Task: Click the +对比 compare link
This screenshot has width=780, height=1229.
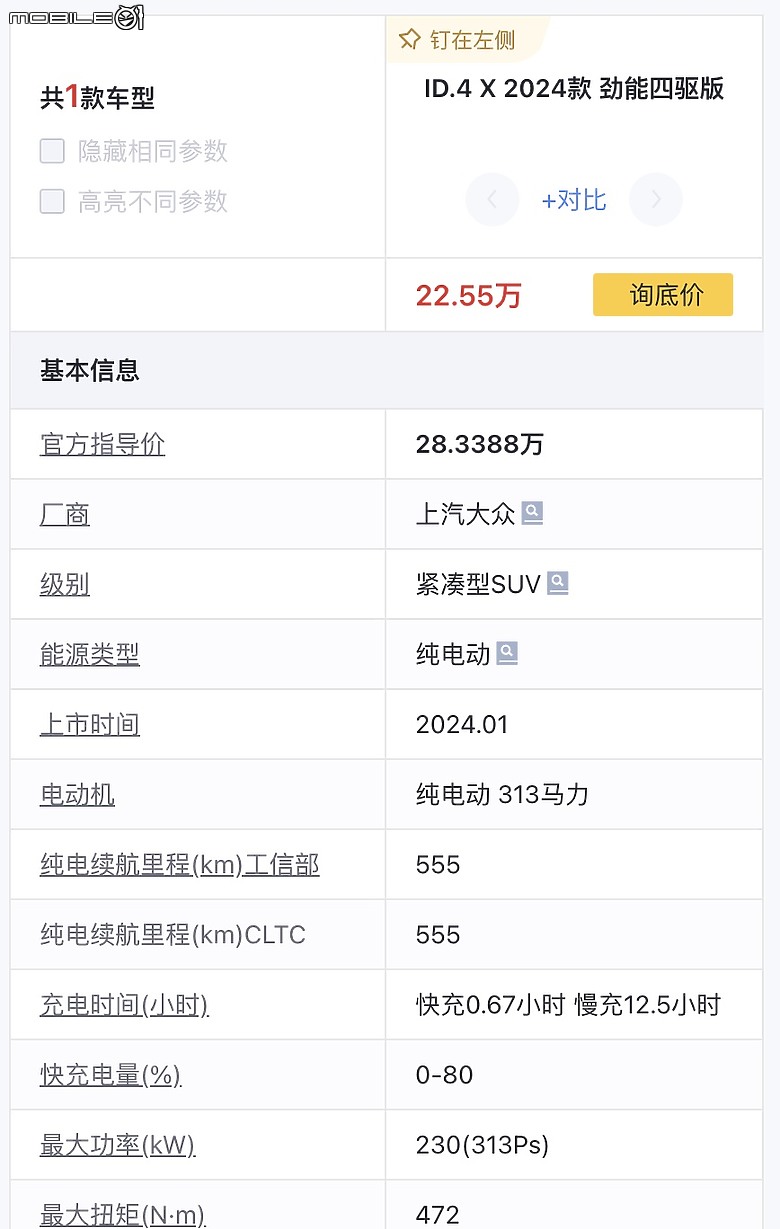Action: point(574,199)
